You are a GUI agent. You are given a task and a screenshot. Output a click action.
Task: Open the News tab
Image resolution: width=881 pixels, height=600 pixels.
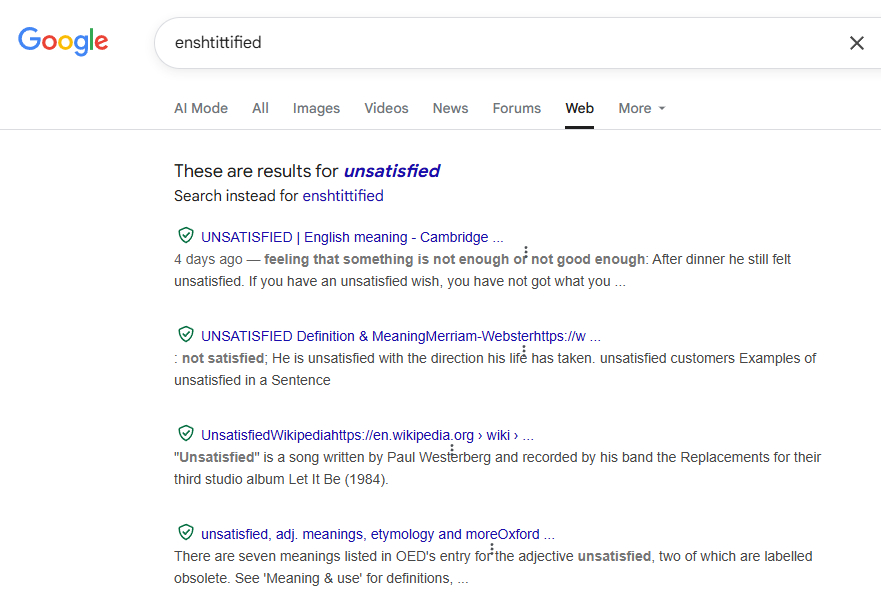point(450,109)
